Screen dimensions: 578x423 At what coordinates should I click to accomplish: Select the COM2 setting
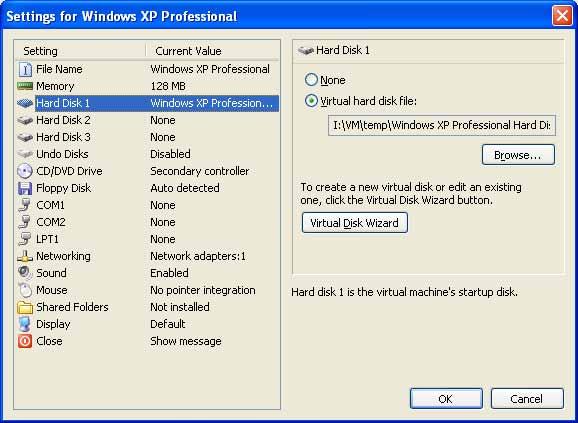click(x=147, y=222)
